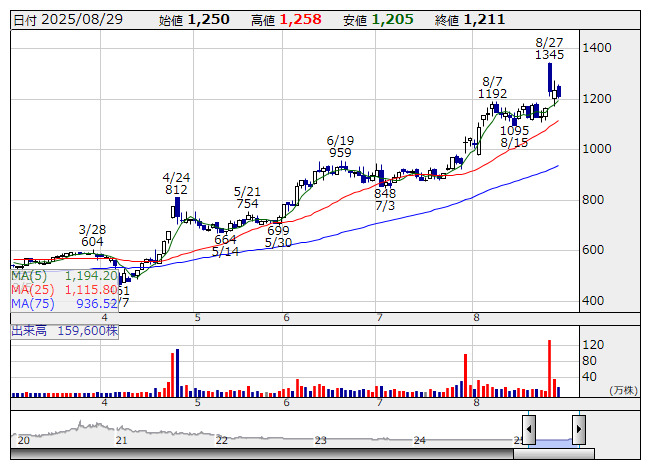Click the 1095 8/15 low label
Image resolution: width=653 pixels, height=470 pixels.
(514, 137)
